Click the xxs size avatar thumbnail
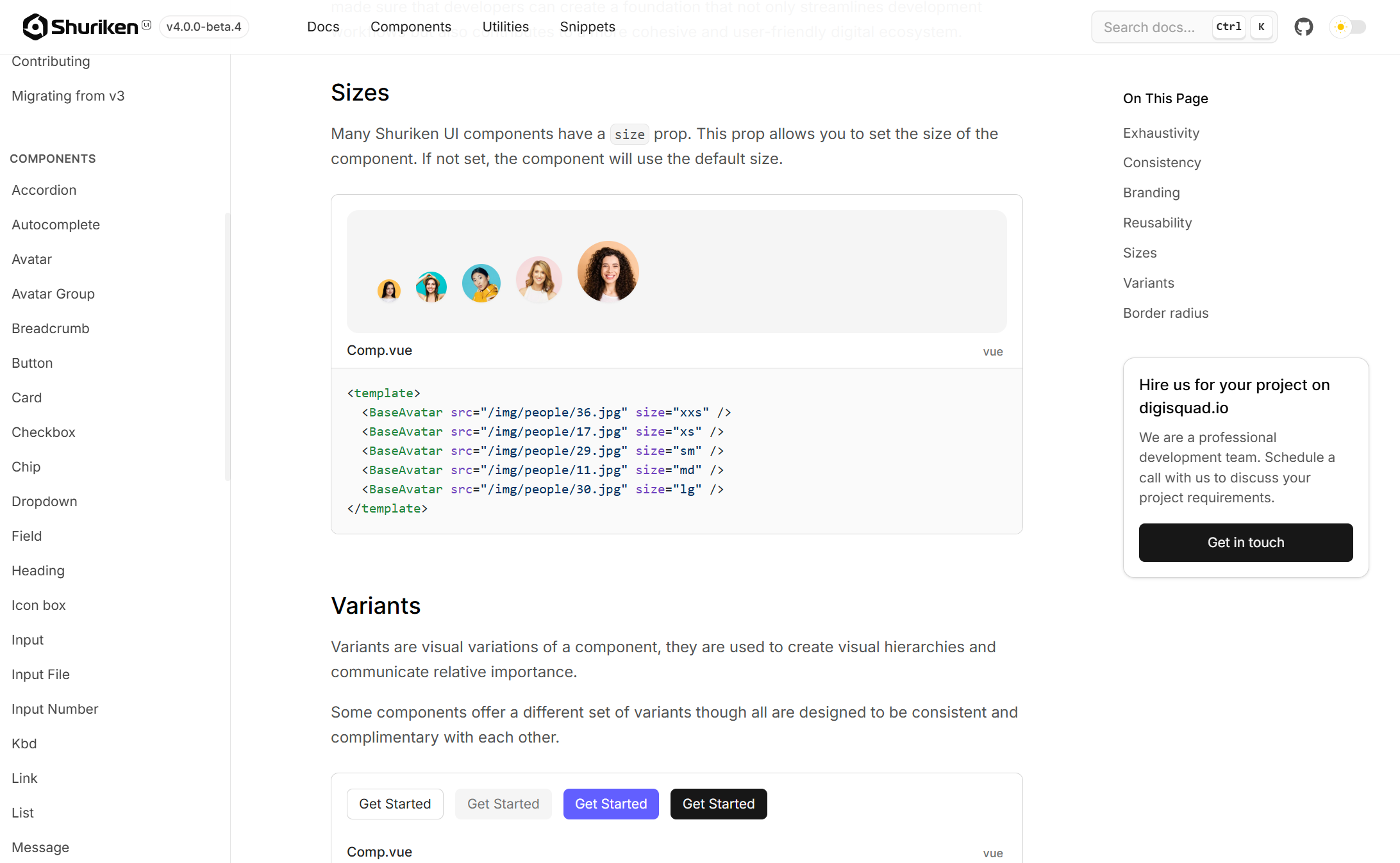Screen dimensions: 1400x863 (x=389, y=290)
